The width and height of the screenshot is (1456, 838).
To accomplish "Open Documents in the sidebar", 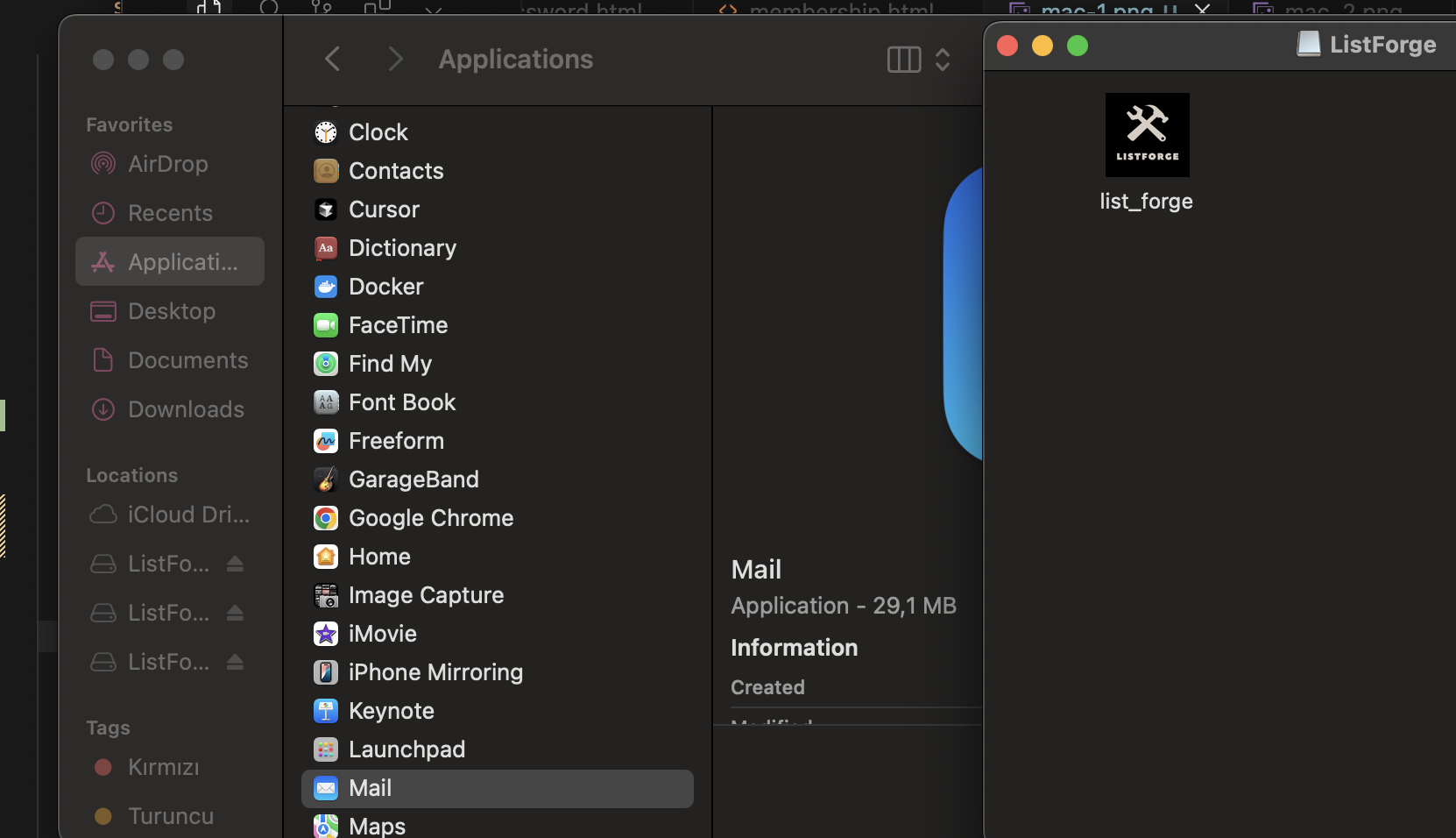I will click(170, 360).
